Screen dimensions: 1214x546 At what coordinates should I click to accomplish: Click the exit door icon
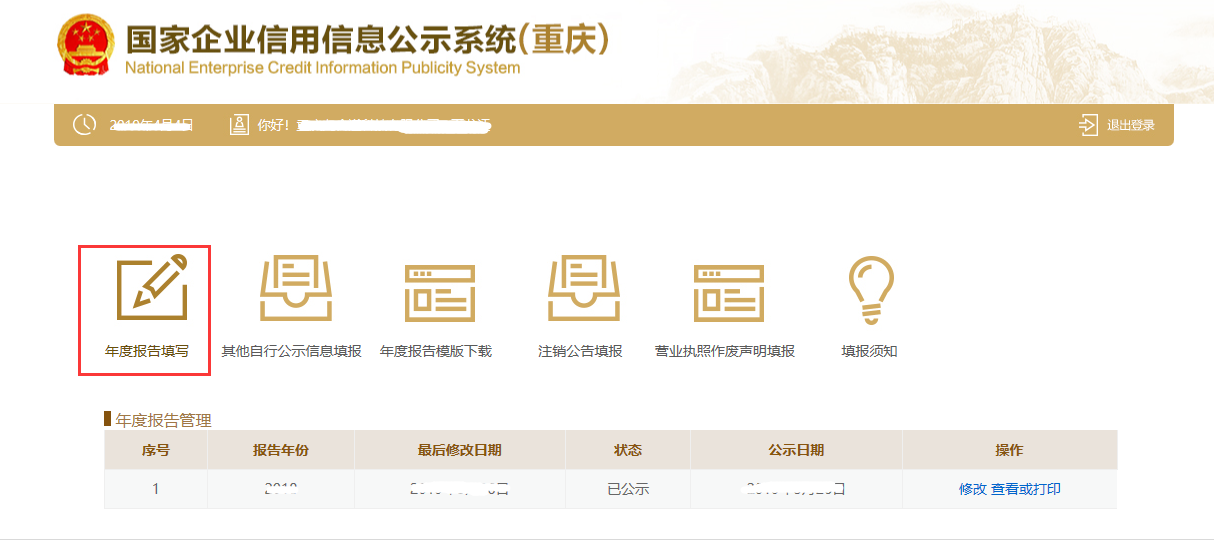(x=1089, y=125)
